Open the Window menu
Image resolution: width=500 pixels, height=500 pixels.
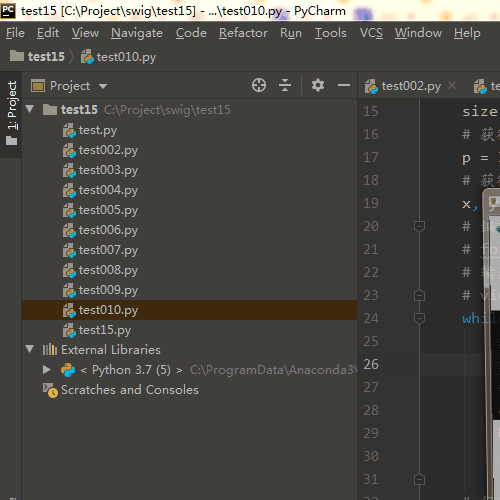(x=418, y=33)
